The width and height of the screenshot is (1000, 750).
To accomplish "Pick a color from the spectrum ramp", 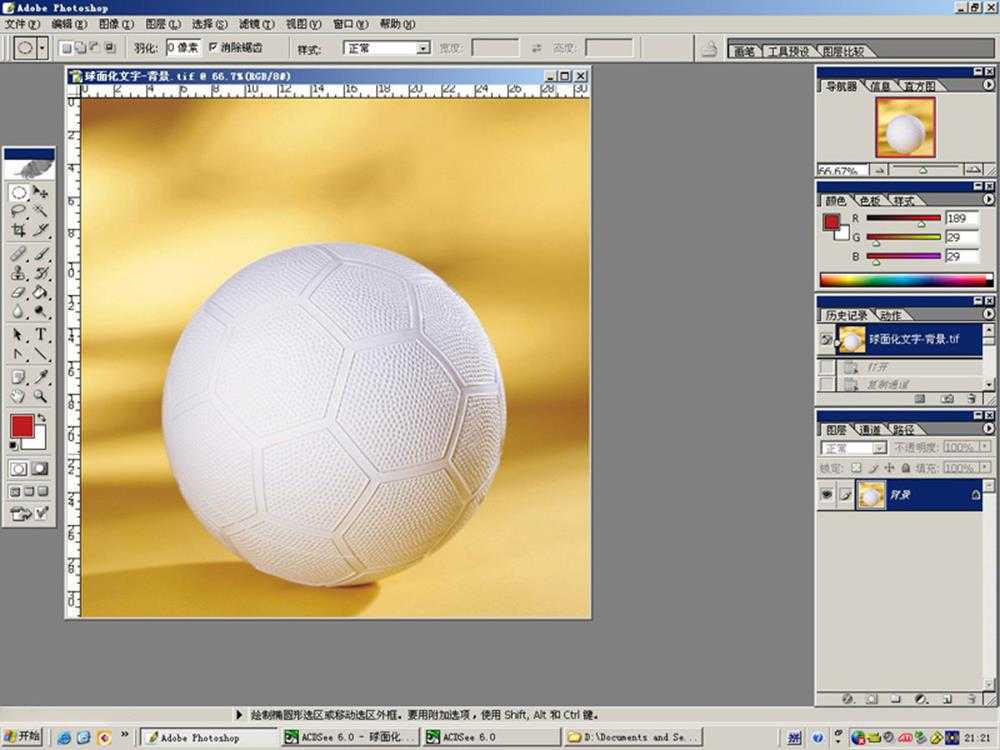I will pyautogui.click(x=906, y=279).
